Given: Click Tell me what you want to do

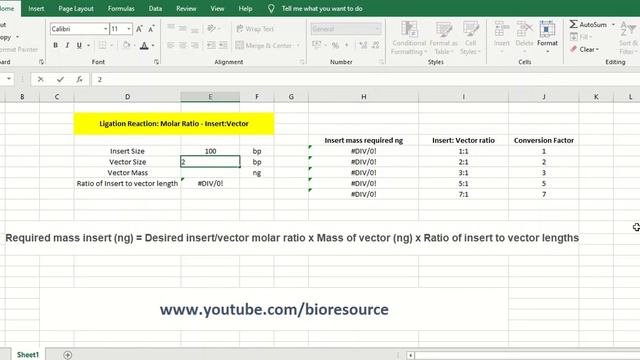Looking at the screenshot, I should point(322,9).
